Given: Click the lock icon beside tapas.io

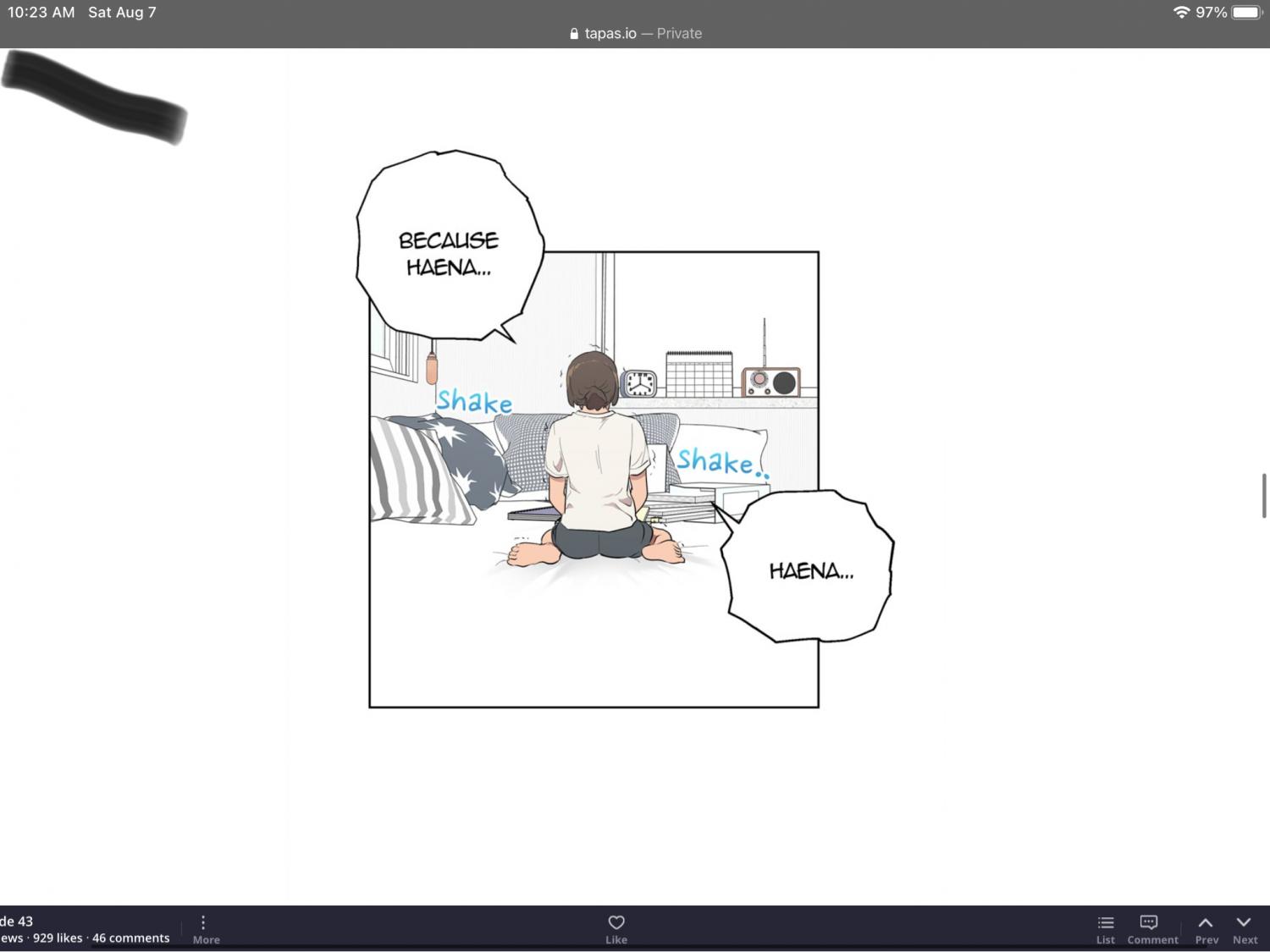Looking at the screenshot, I should (x=574, y=34).
